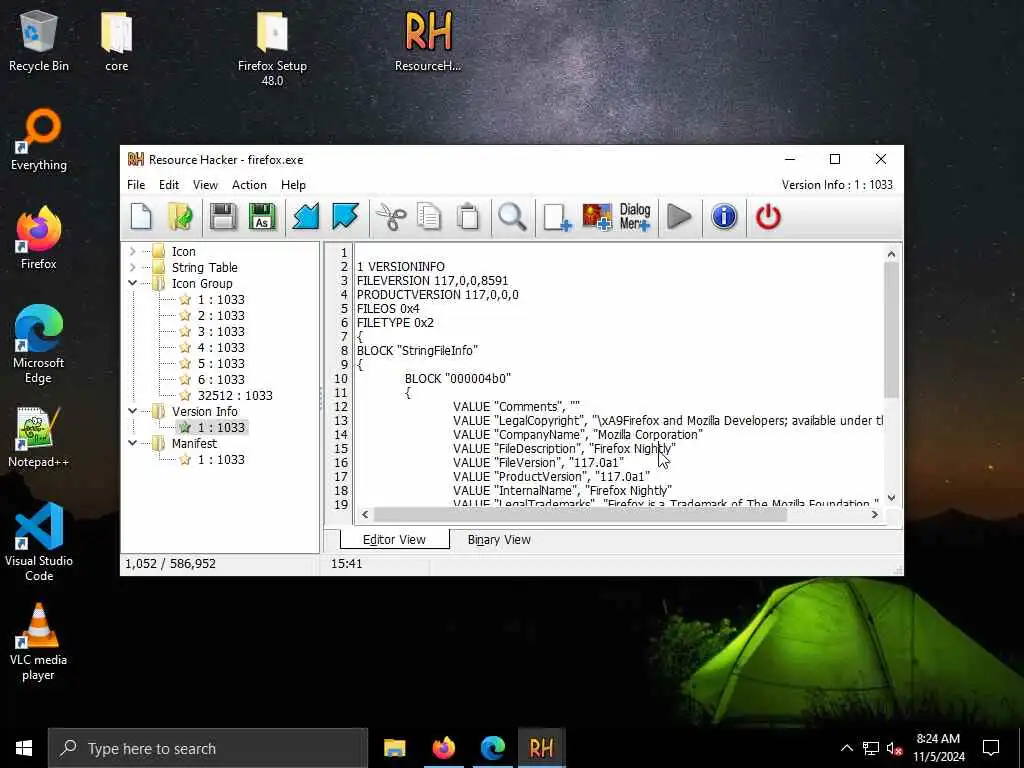This screenshot has height=768, width=1024.
Task: Click the horizontal scrollbar left arrow
Action: (x=365, y=515)
